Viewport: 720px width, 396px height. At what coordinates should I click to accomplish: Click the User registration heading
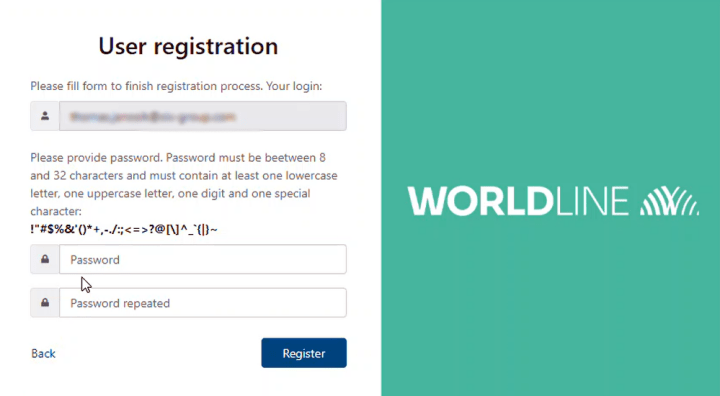click(188, 46)
